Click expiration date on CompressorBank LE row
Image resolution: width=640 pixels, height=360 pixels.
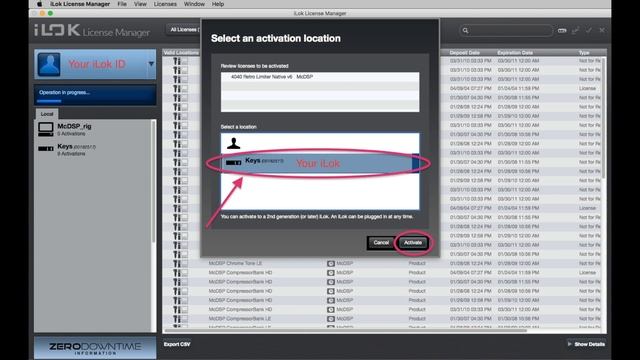click(518, 318)
